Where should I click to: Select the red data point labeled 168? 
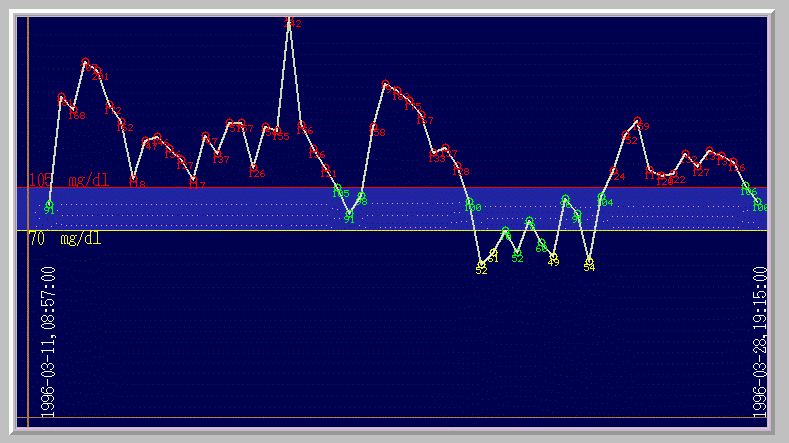(x=73, y=110)
